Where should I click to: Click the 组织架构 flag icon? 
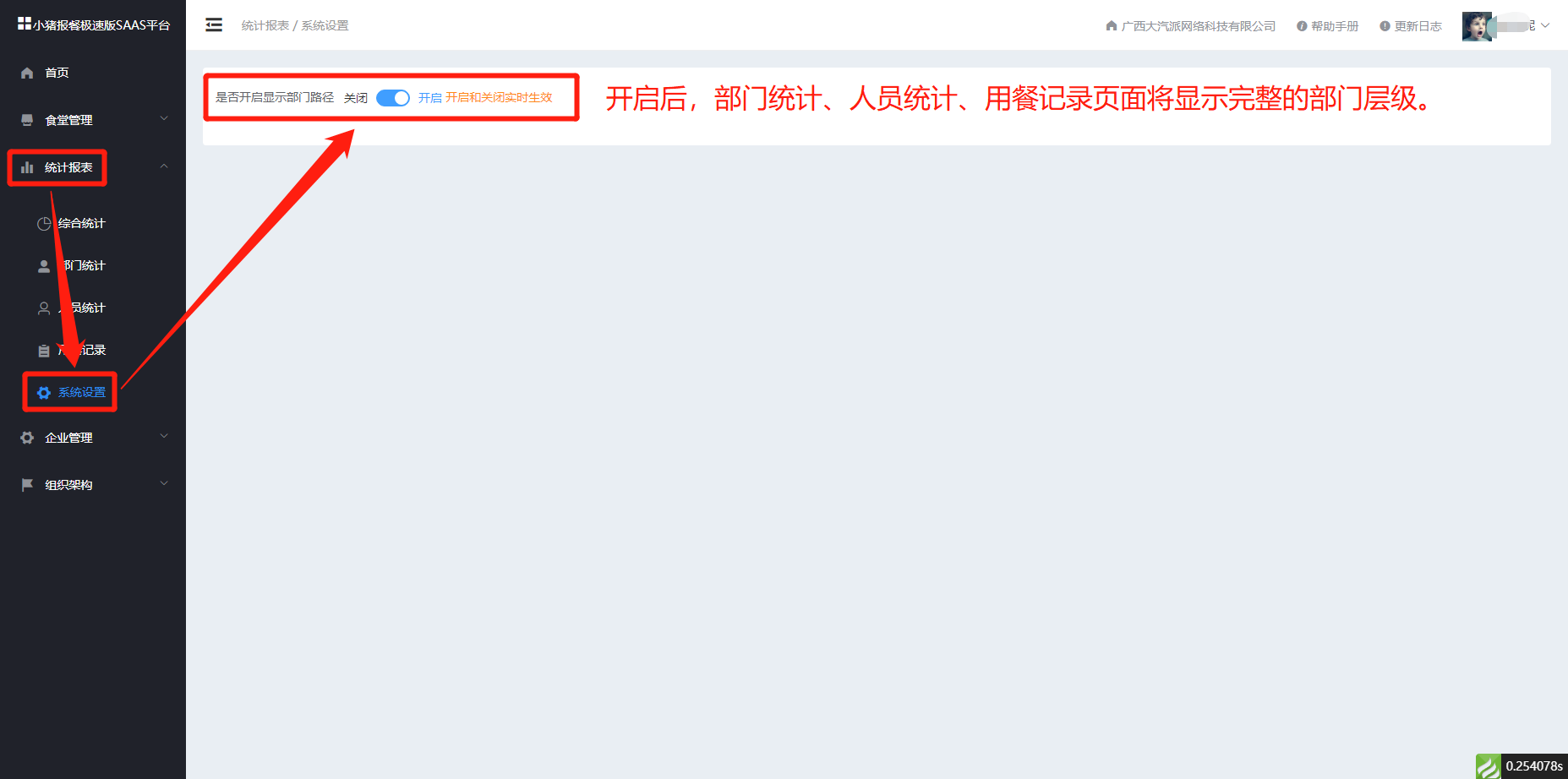[x=27, y=485]
